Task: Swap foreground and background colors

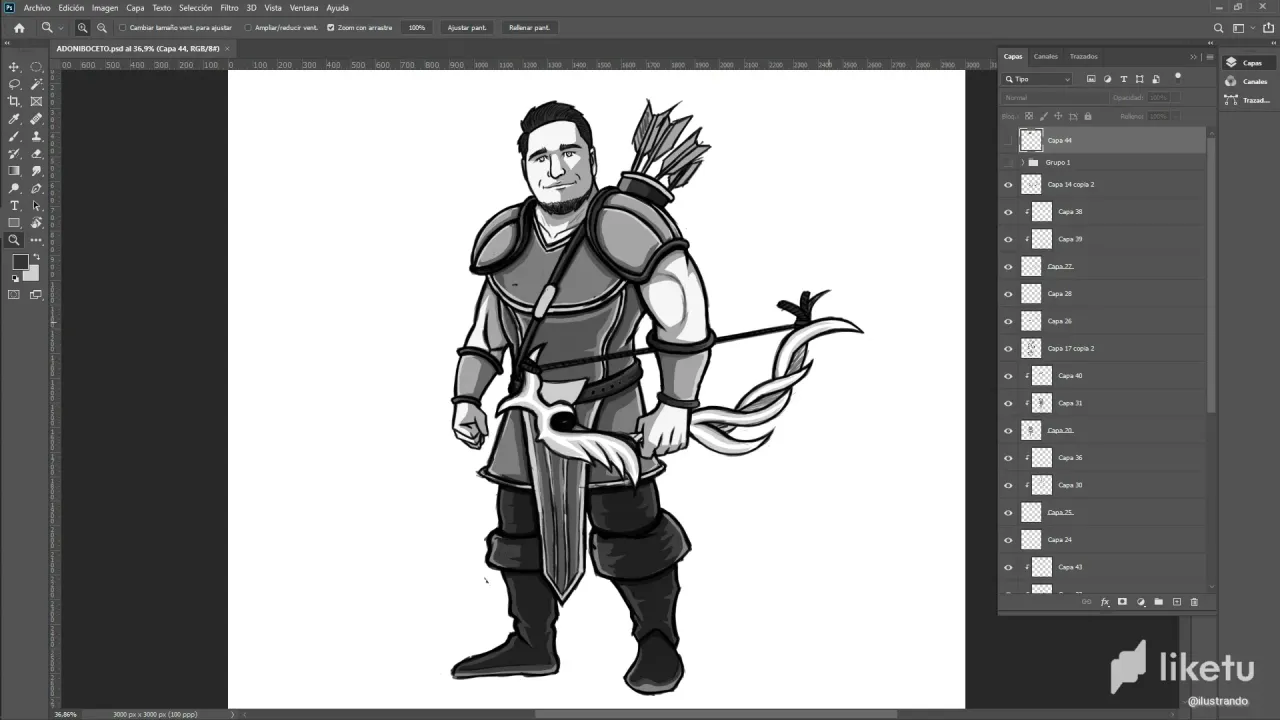Action: [36, 258]
